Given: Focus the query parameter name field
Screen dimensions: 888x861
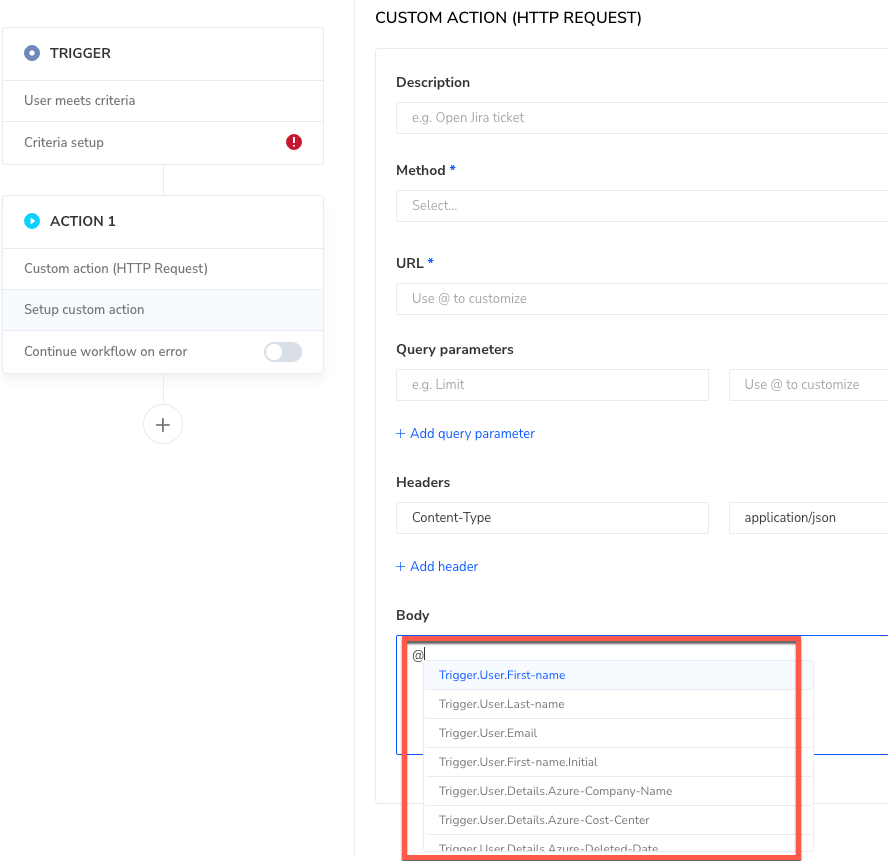Looking at the screenshot, I should pyautogui.click(x=552, y=385).
